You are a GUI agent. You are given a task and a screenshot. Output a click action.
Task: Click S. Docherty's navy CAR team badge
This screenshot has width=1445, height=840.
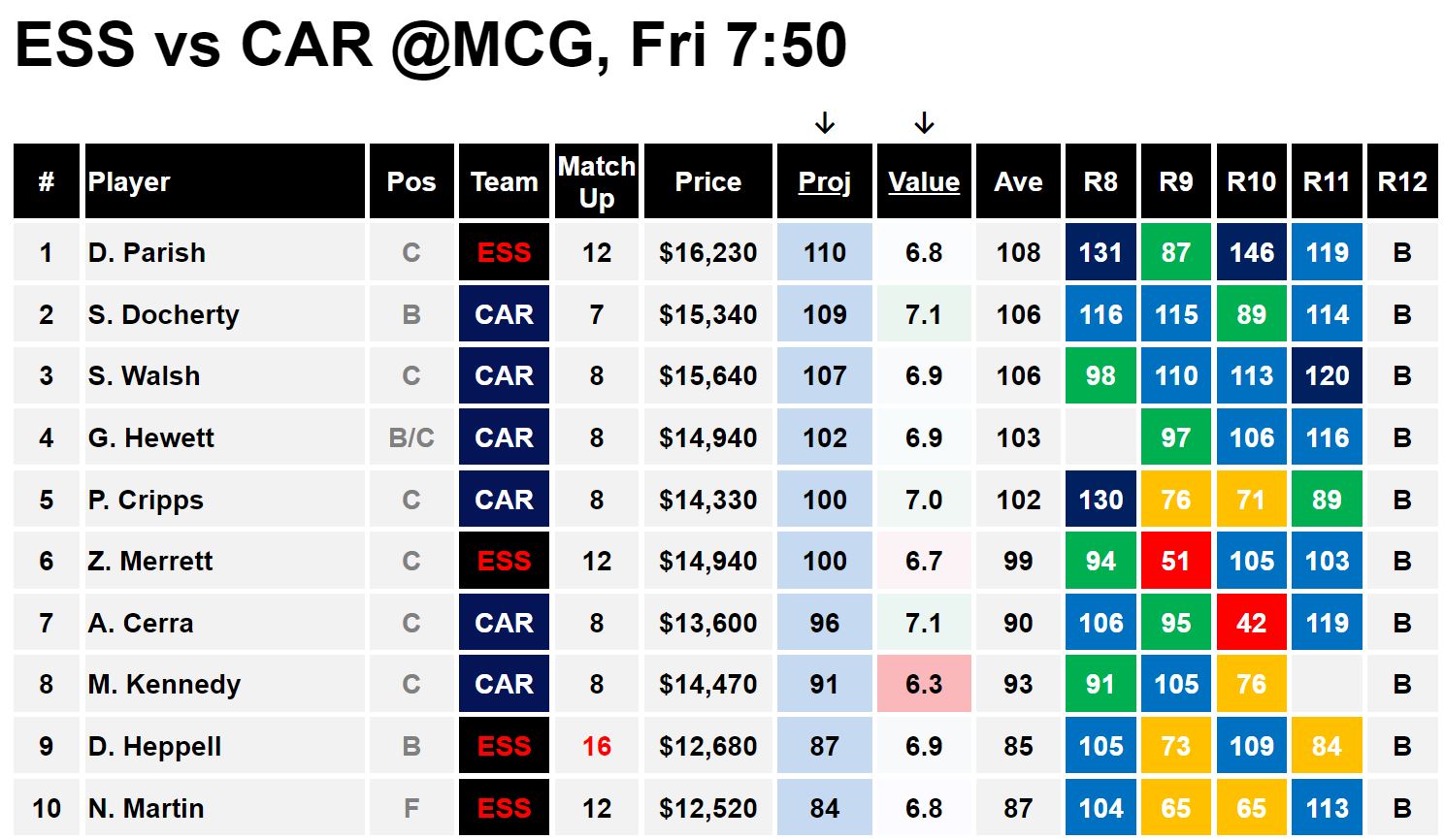point(504,314)
